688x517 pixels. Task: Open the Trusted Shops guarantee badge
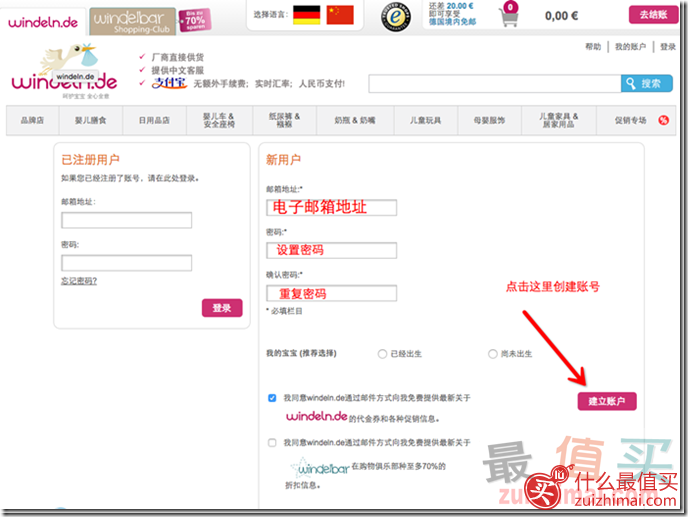tap(396, 17)
